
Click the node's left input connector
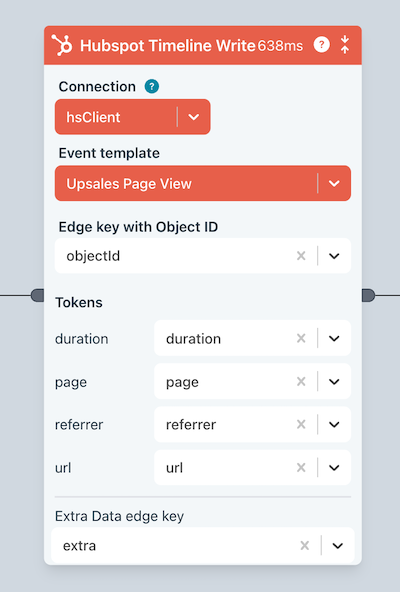tap(37, 295)
